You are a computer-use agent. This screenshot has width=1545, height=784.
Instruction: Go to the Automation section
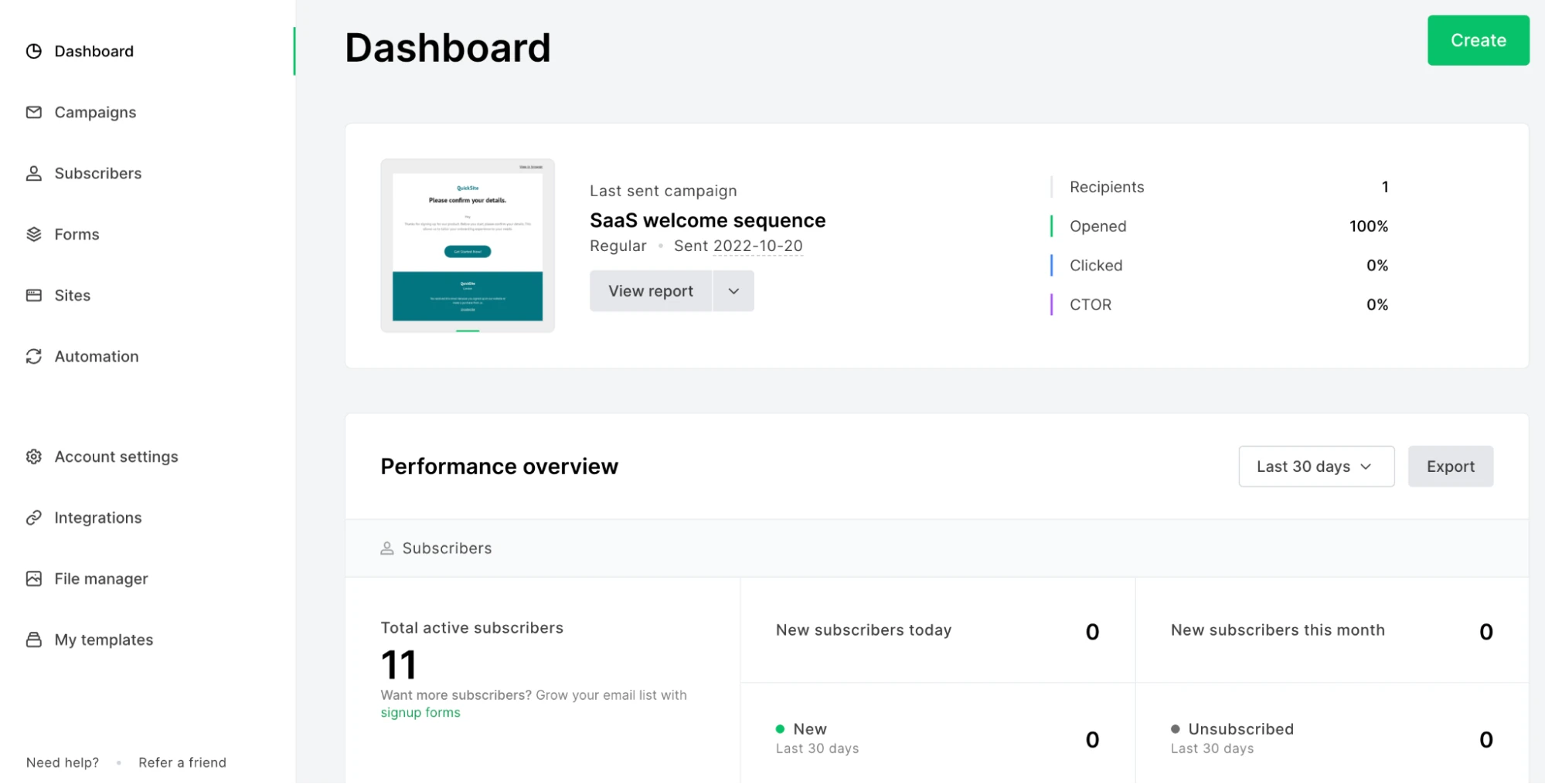click(x=97, y=356)
